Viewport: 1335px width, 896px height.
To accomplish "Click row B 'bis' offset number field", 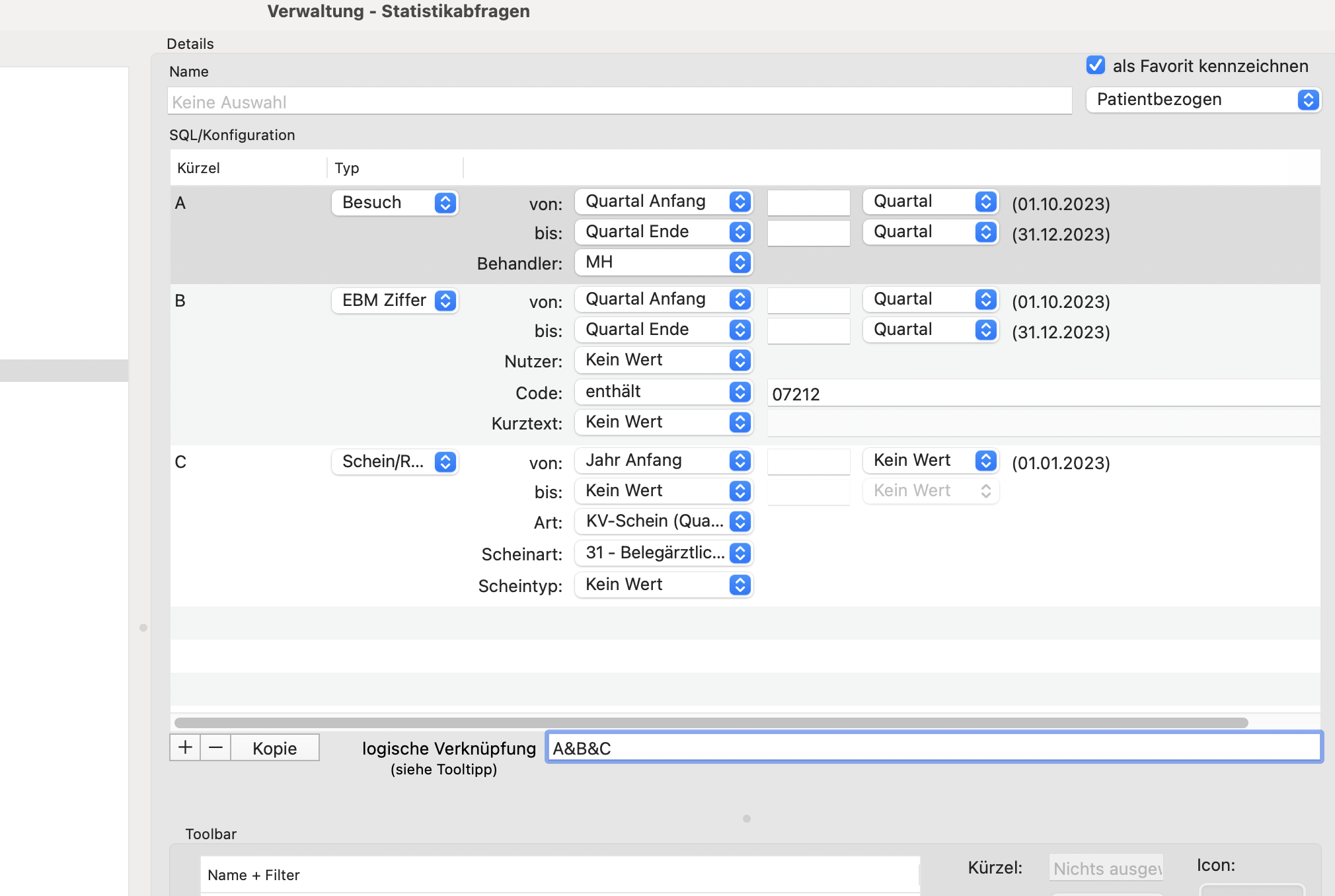I will coord(808,331).
